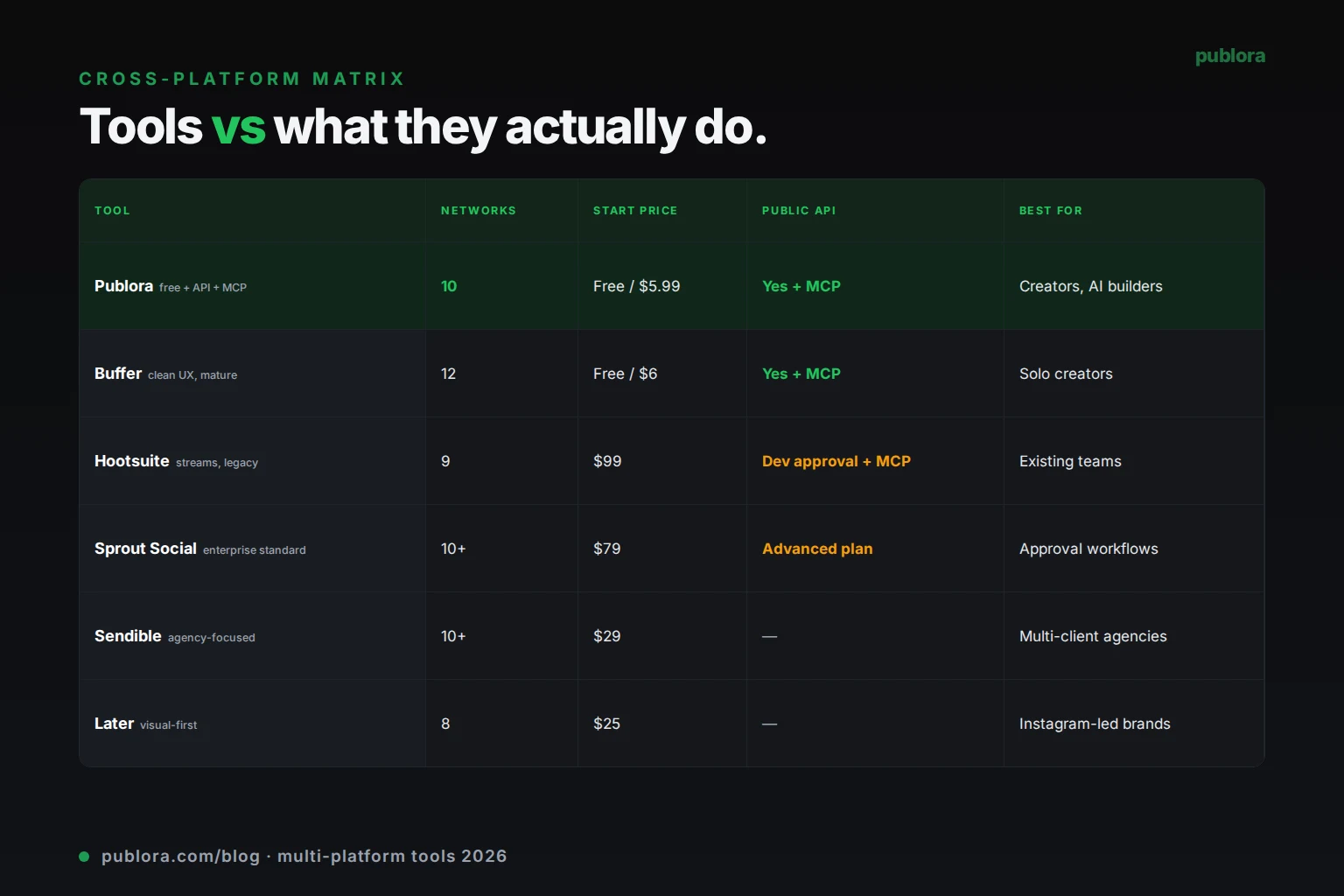Click the footer "publora.com/blog · multi-platform tools 2026"
The width and height of the screenshot is (1344, 896).
pyautogui.click(x=304, y=857)
